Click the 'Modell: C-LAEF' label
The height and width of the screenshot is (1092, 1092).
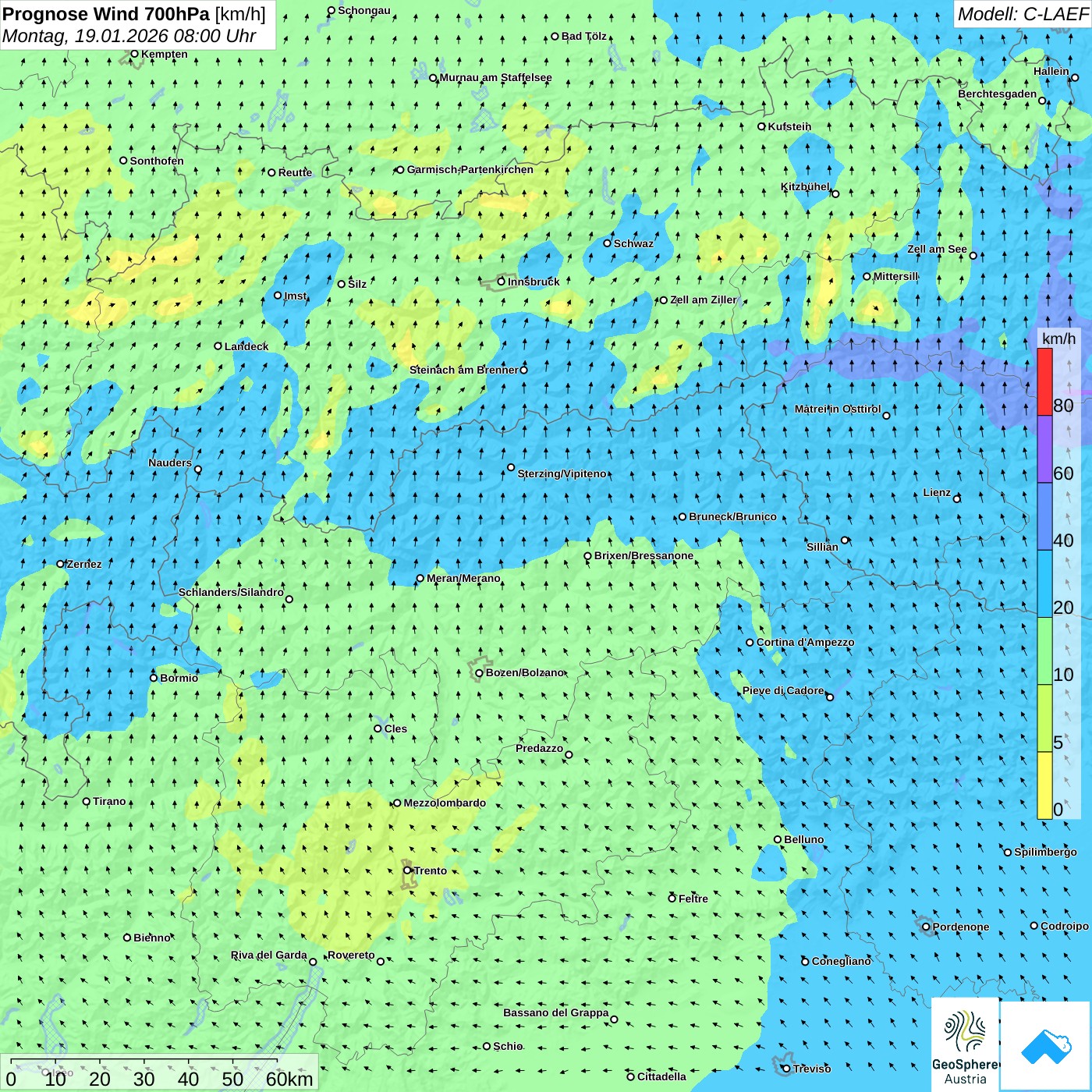pos(1022,14)
